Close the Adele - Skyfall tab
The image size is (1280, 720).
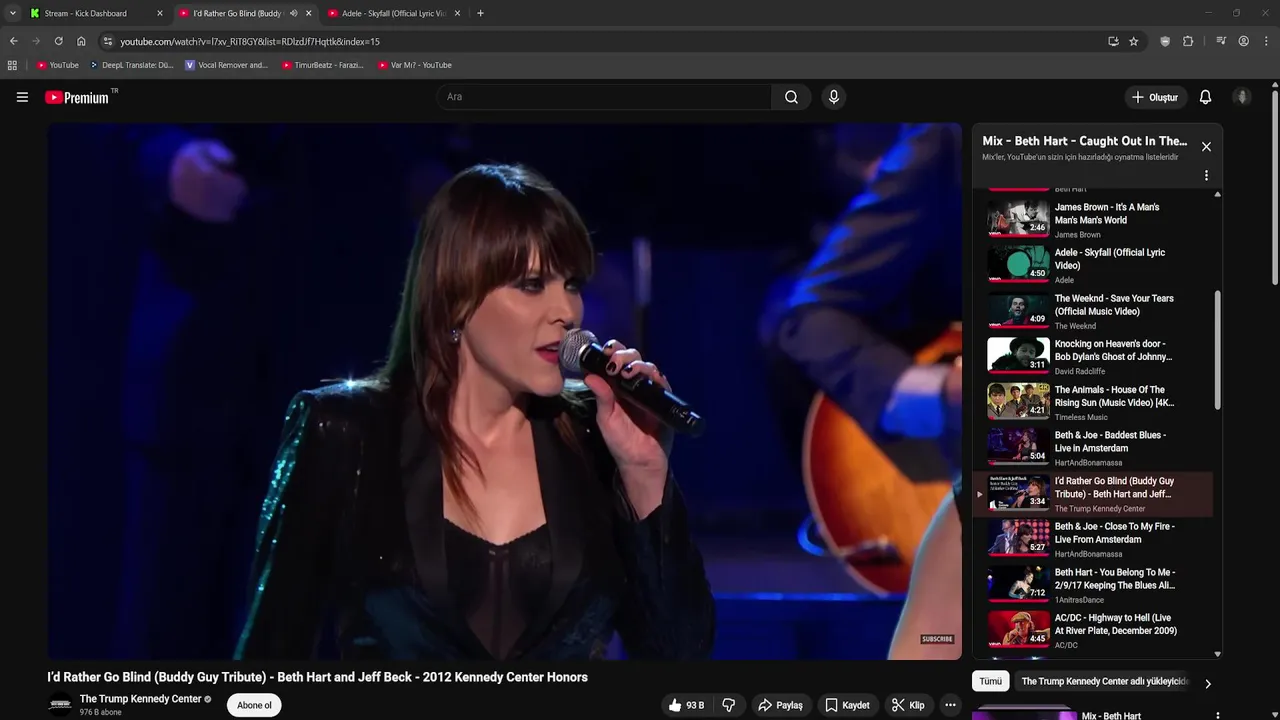457,13
